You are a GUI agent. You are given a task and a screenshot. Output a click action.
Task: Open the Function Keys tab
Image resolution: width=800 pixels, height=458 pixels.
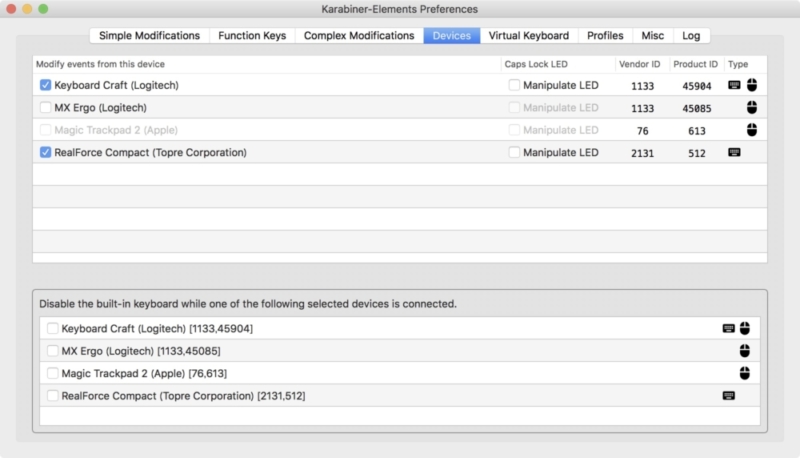click(x=252, y=36)
